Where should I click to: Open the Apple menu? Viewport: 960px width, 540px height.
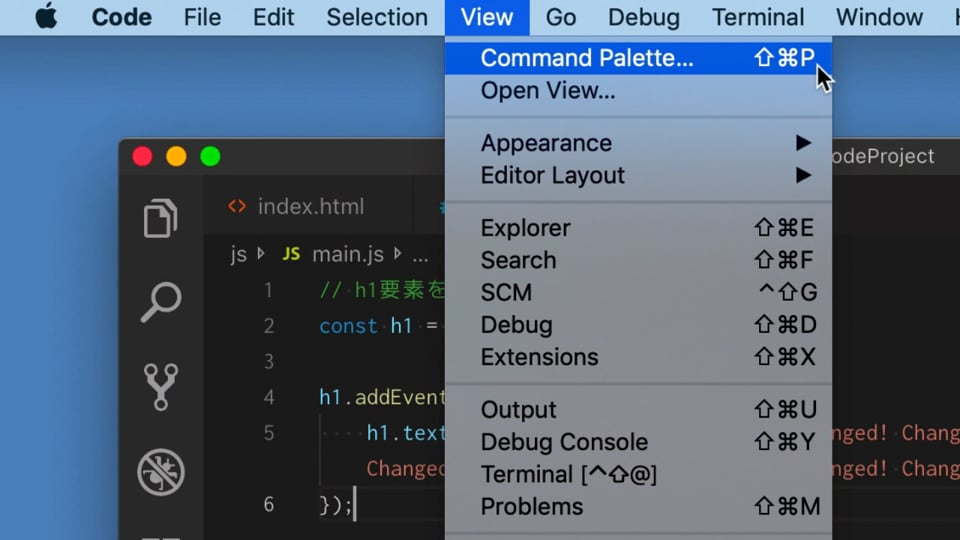[x=46, y=17]
